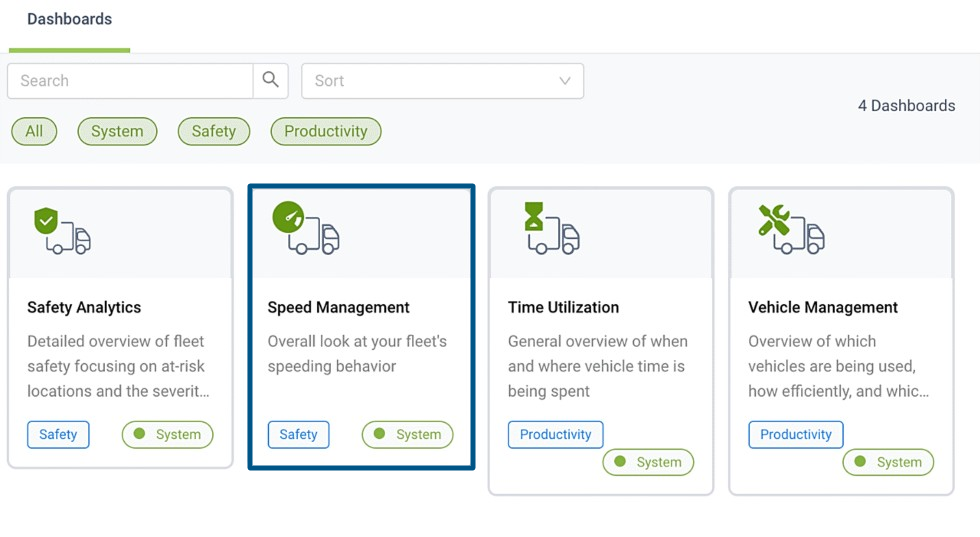Open the Sort dropdown
Viewport: 980px width, 537px height.
coord(442,81)
